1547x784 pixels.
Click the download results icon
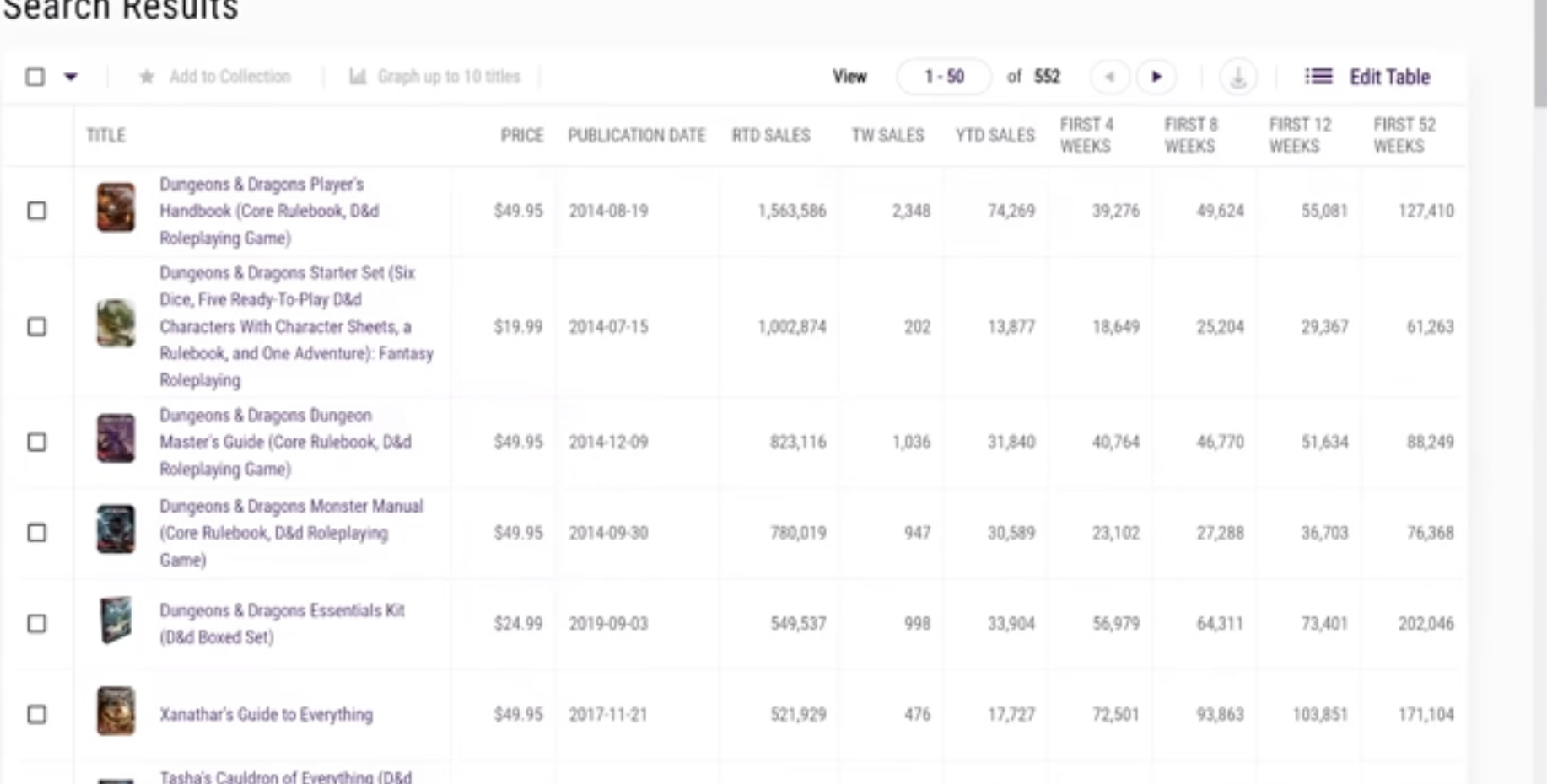(x=1237, y=77)
